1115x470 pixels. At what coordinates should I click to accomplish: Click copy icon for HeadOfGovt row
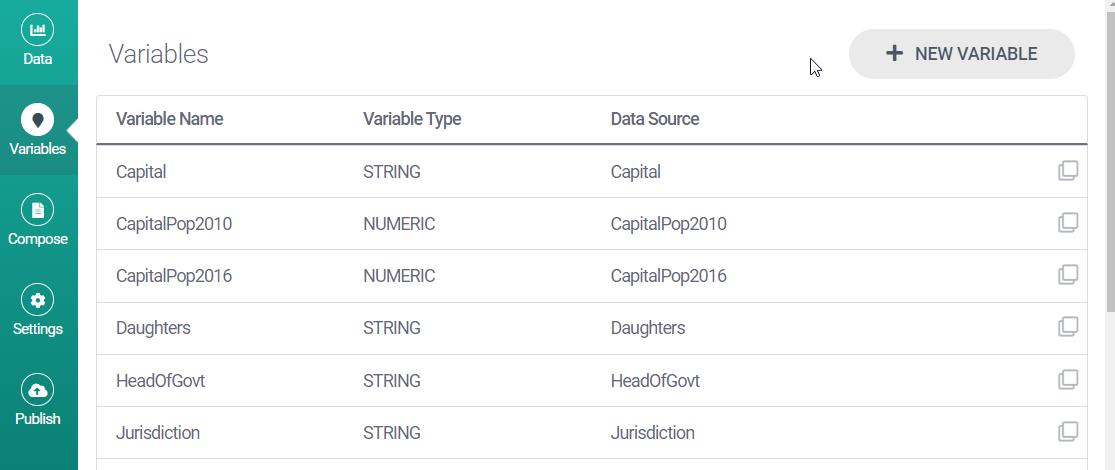pos(1068,380)
